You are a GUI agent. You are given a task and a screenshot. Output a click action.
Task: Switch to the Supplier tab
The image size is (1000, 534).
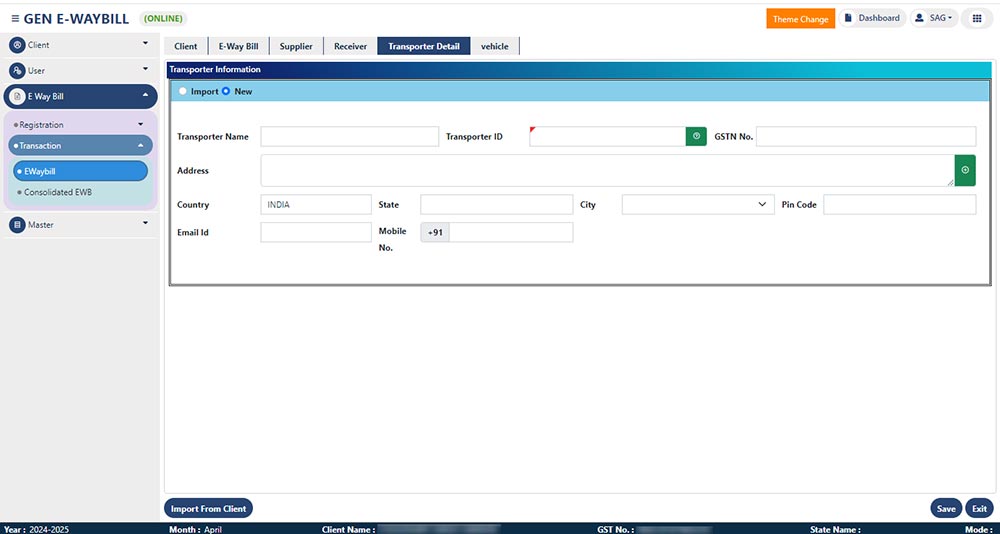tap(296, 46)
